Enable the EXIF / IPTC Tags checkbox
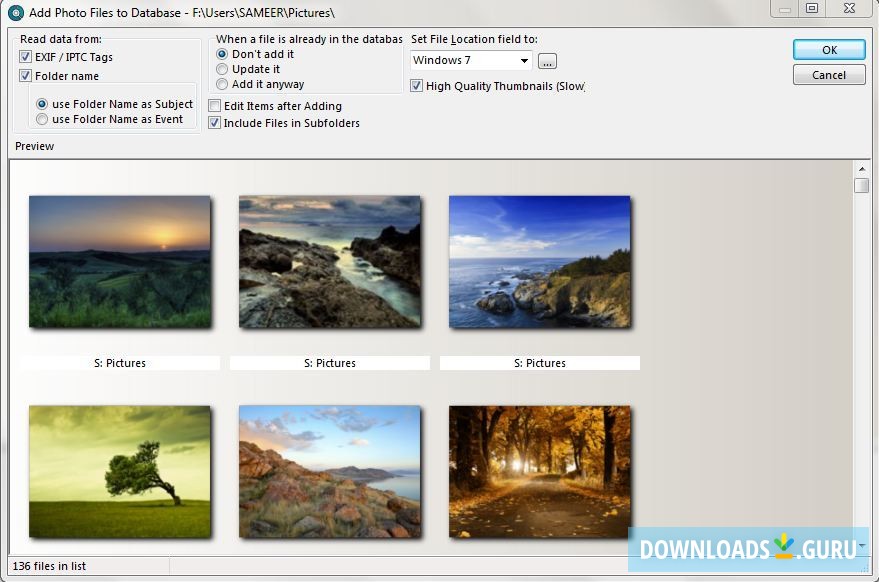The width and height of the screenshot is (879, 582). [x=26, y=56]
